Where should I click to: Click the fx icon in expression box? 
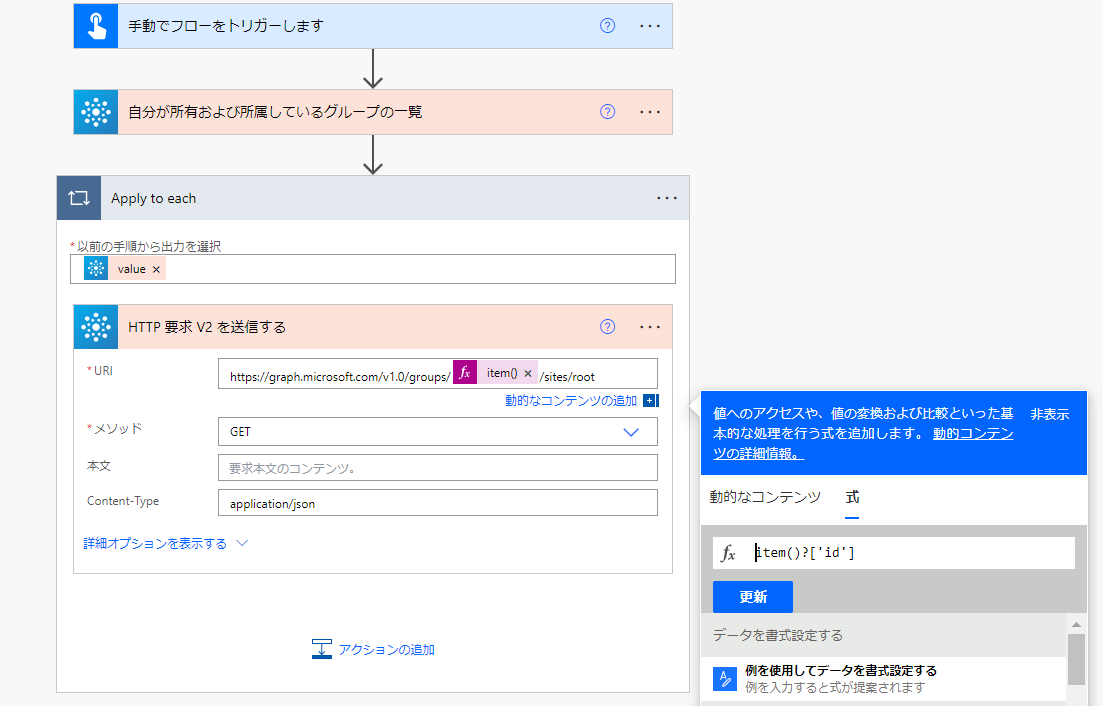pyautogui.click(x=729, y=553)
